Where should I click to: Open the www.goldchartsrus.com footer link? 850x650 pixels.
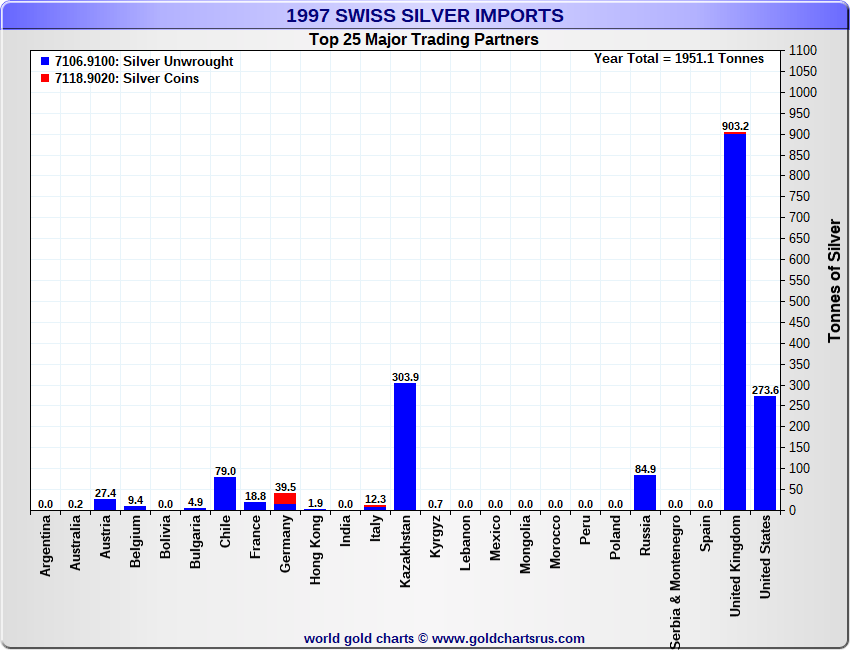point(508,638)
